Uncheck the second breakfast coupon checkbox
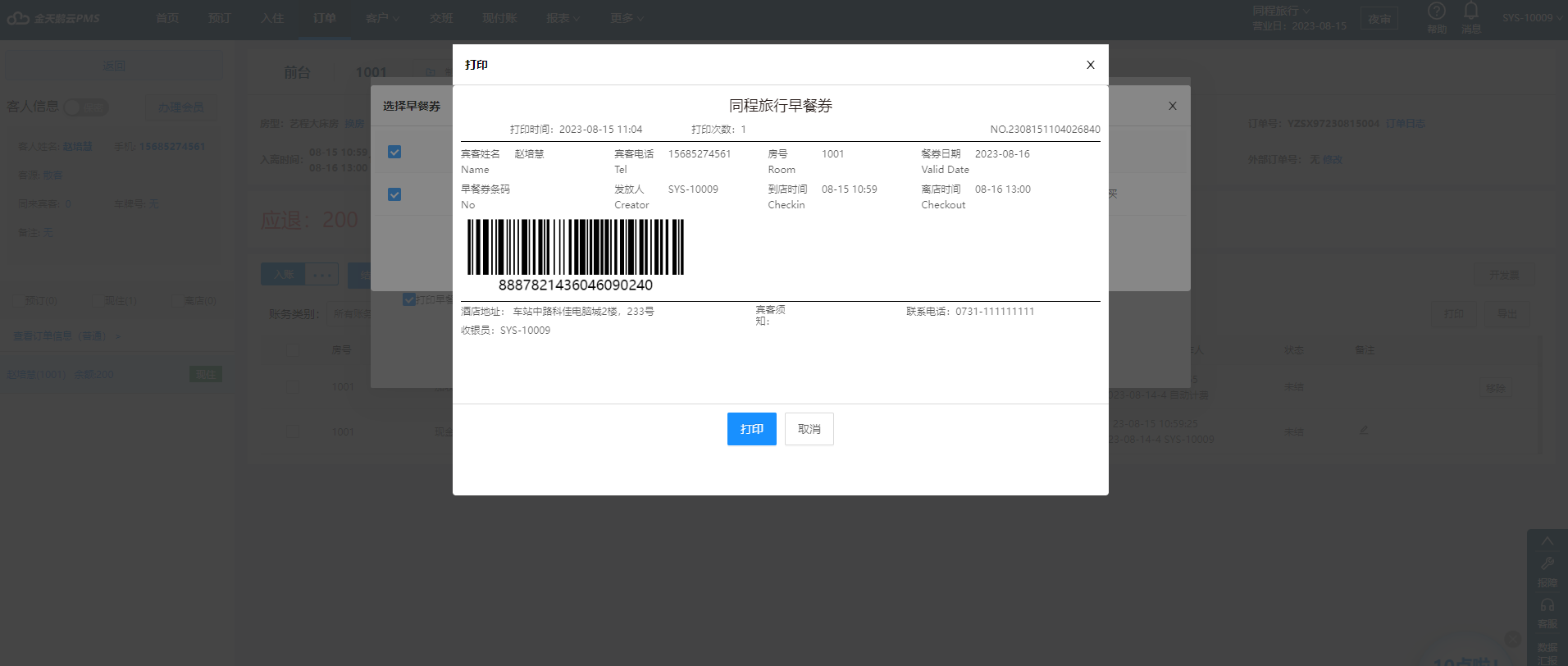 (x=394, y=194)
